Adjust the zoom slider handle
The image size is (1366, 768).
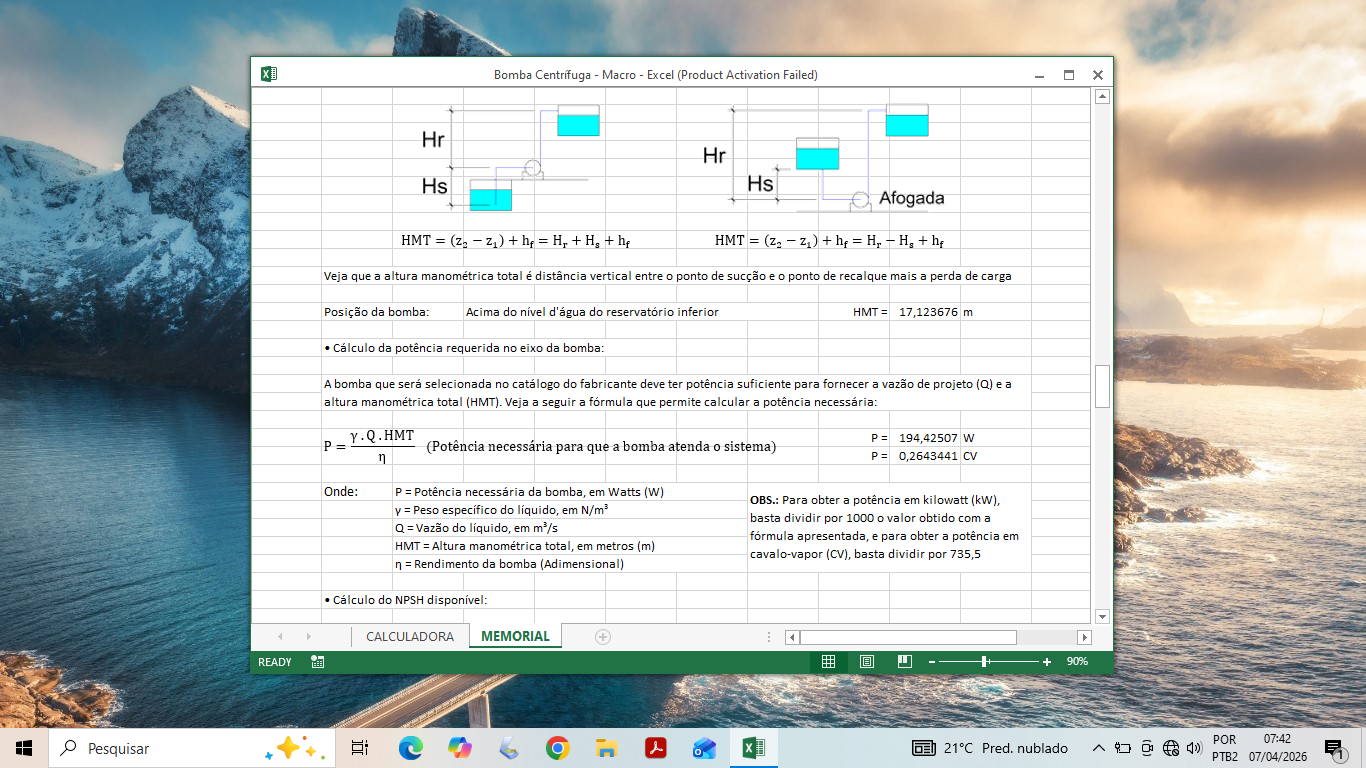[985, 662]
